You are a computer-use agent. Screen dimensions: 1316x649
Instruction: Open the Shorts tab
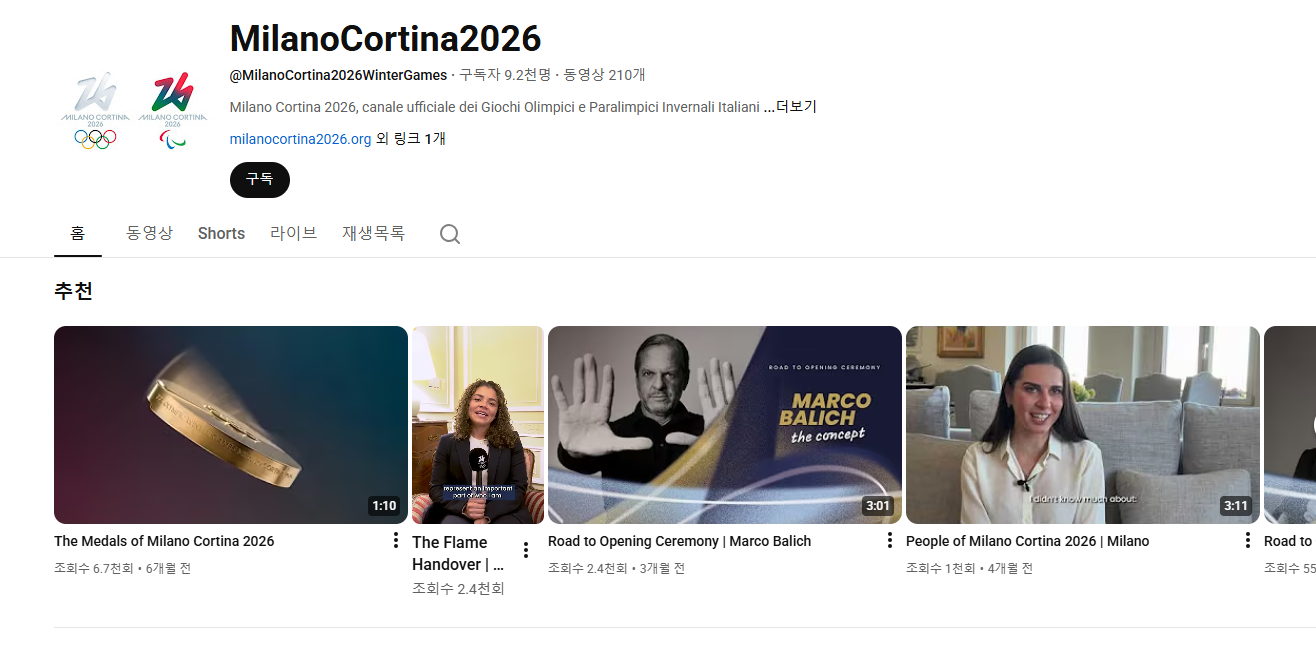click(221, 233)
